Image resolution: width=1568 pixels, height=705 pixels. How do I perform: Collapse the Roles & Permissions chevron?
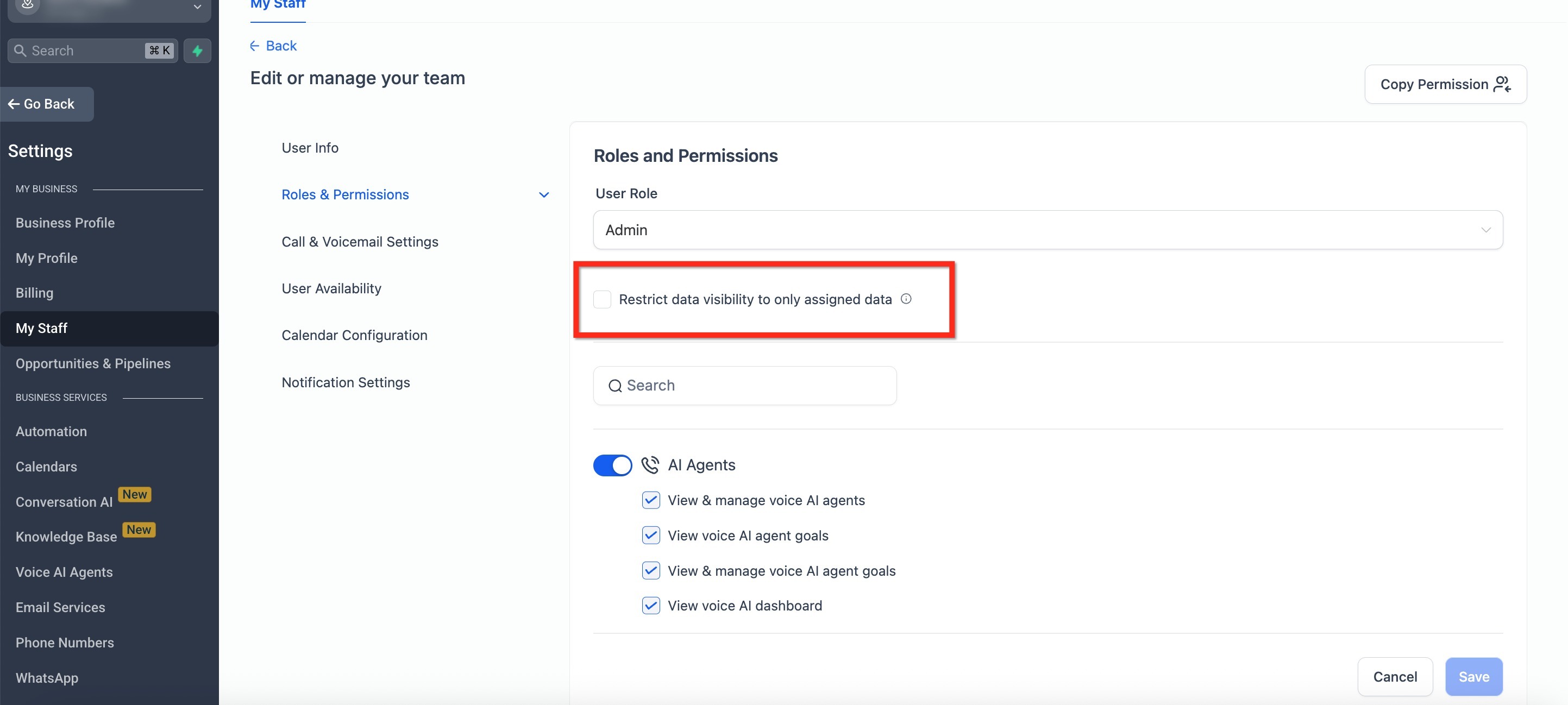click(543, 194)
